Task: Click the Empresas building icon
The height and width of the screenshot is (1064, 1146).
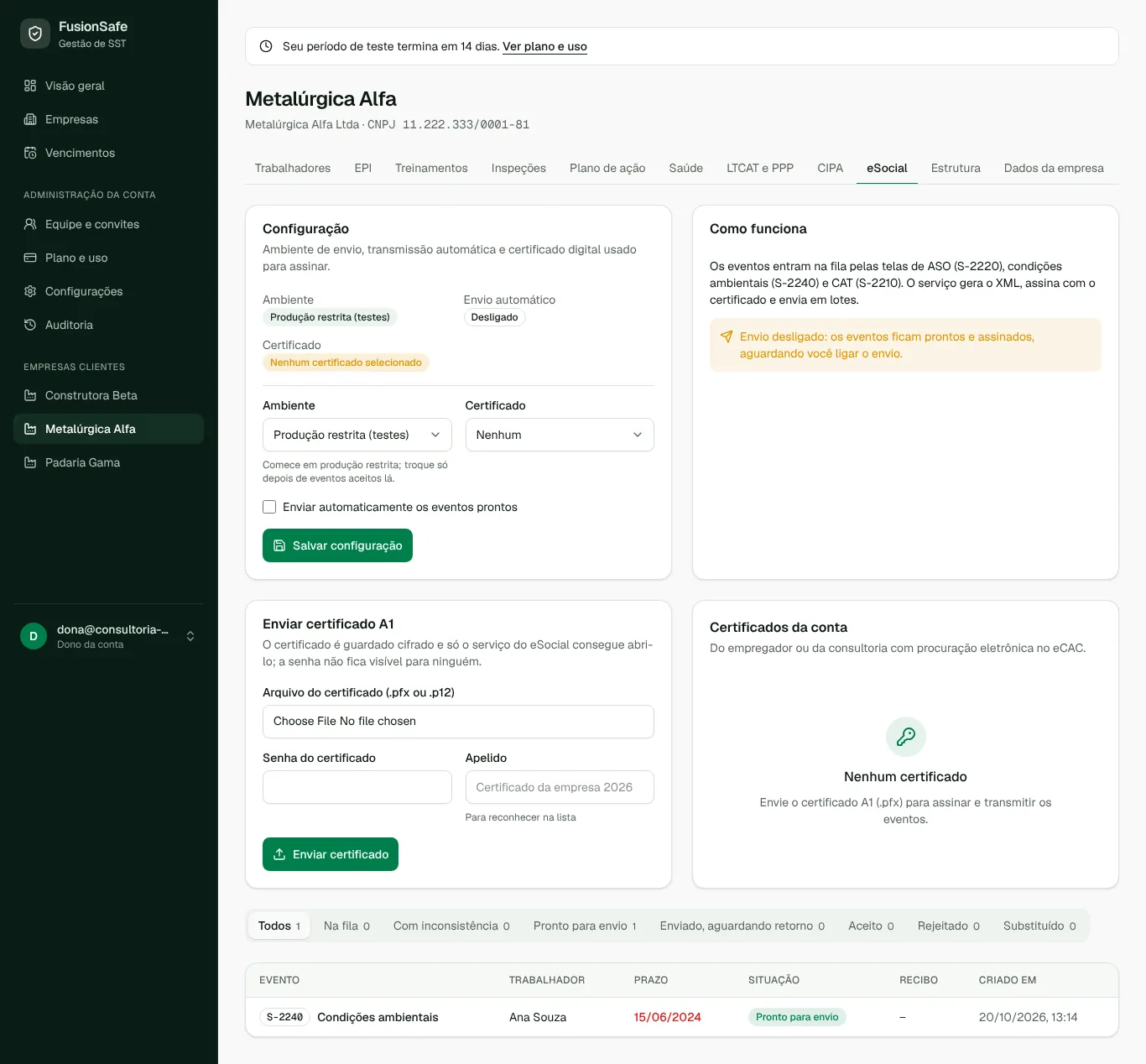Action: coord(30,119)
